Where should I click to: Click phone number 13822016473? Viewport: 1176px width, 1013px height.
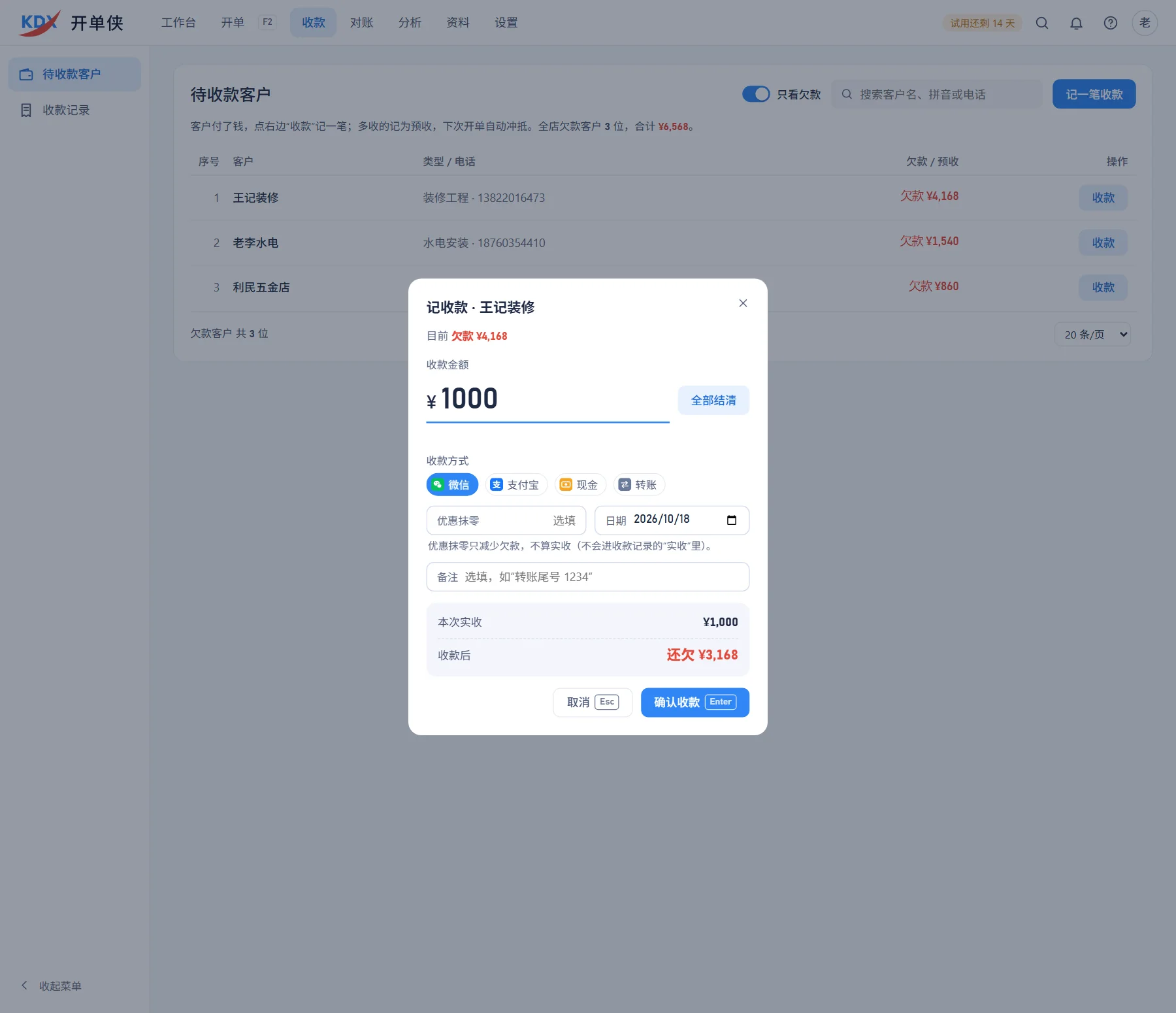tap(511, 198)
